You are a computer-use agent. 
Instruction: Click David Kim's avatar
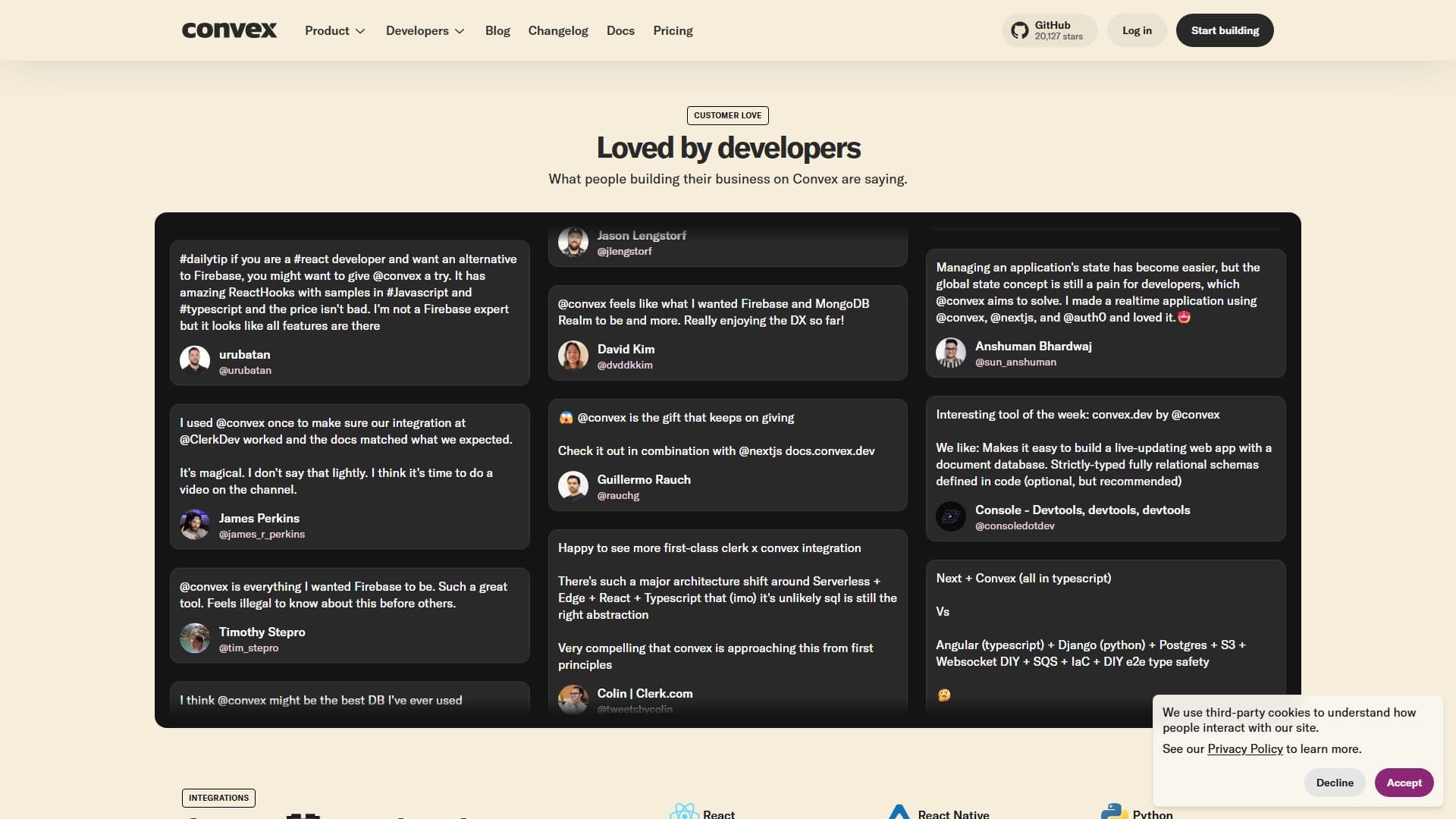(x=573, y=356)
